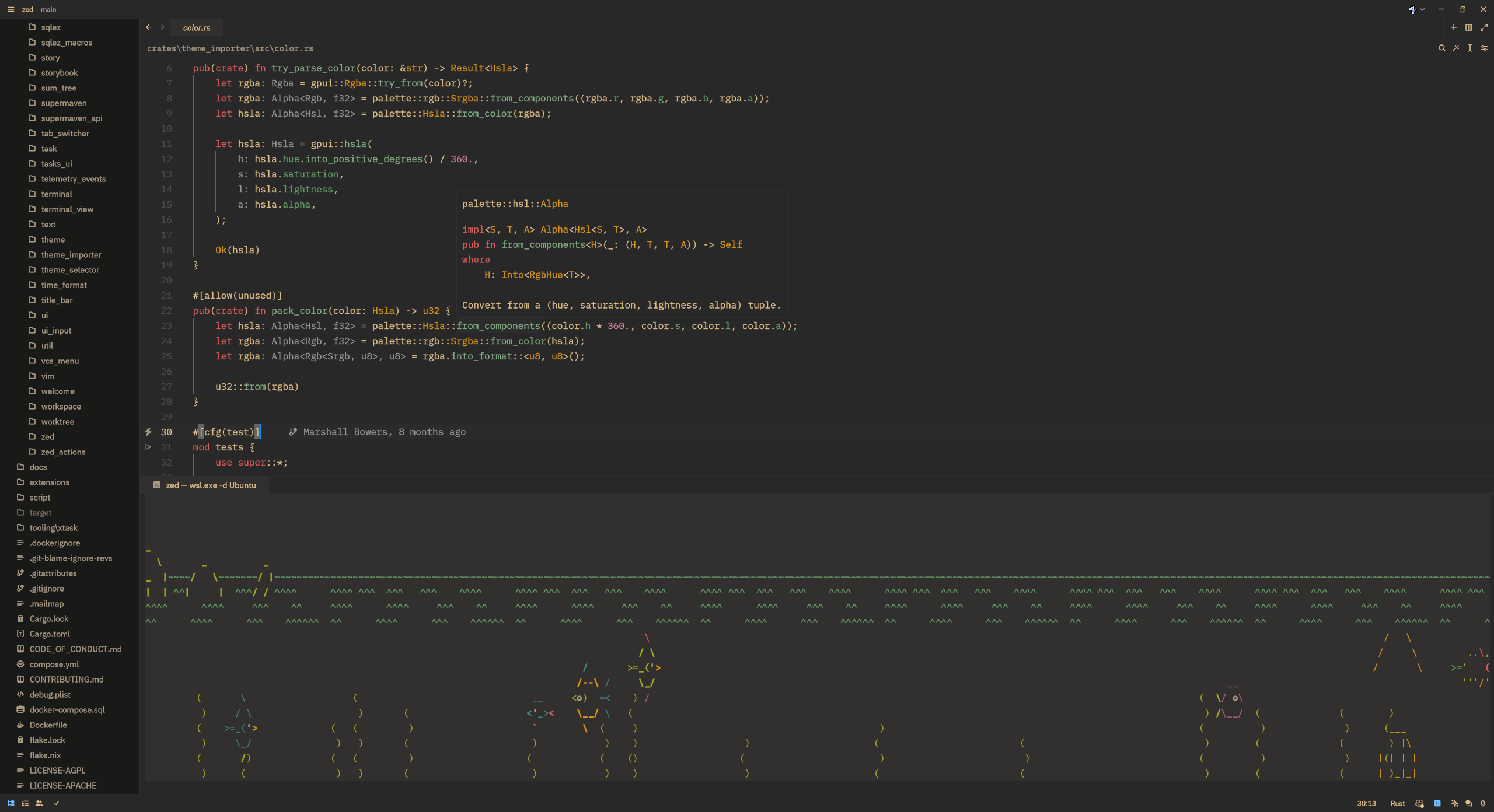Open the main branch picker
The image size is (1494, 812).
coord(48,9)
